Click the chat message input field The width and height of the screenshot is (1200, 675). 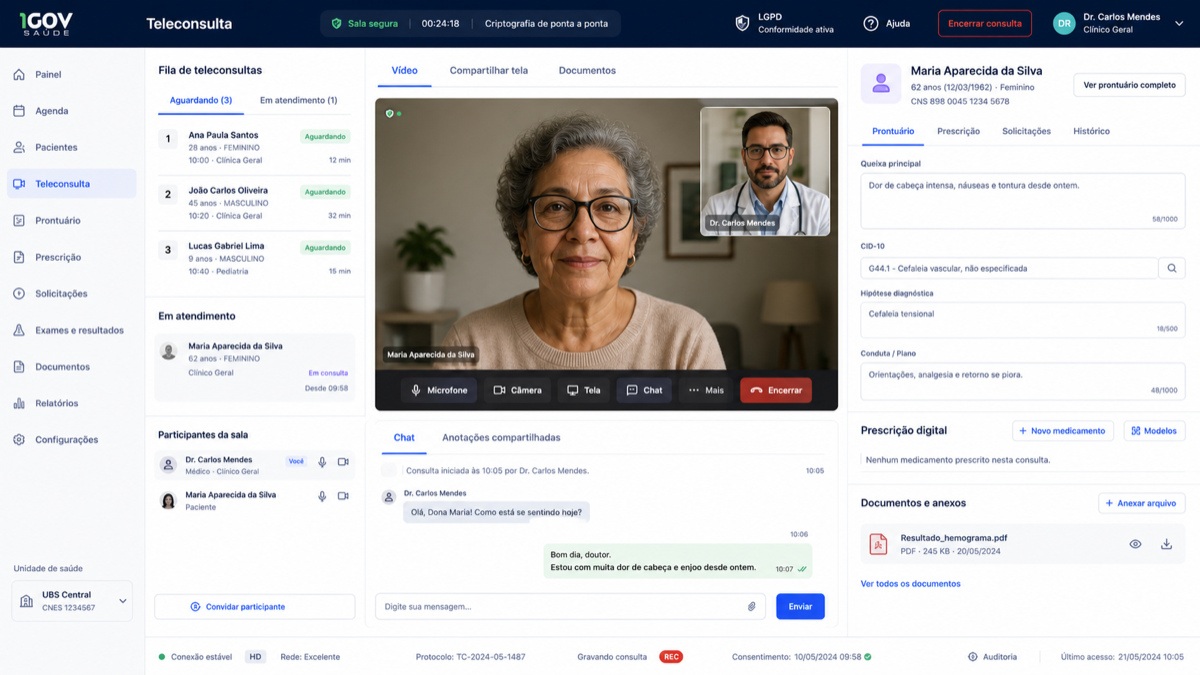[x=570, y=607]
